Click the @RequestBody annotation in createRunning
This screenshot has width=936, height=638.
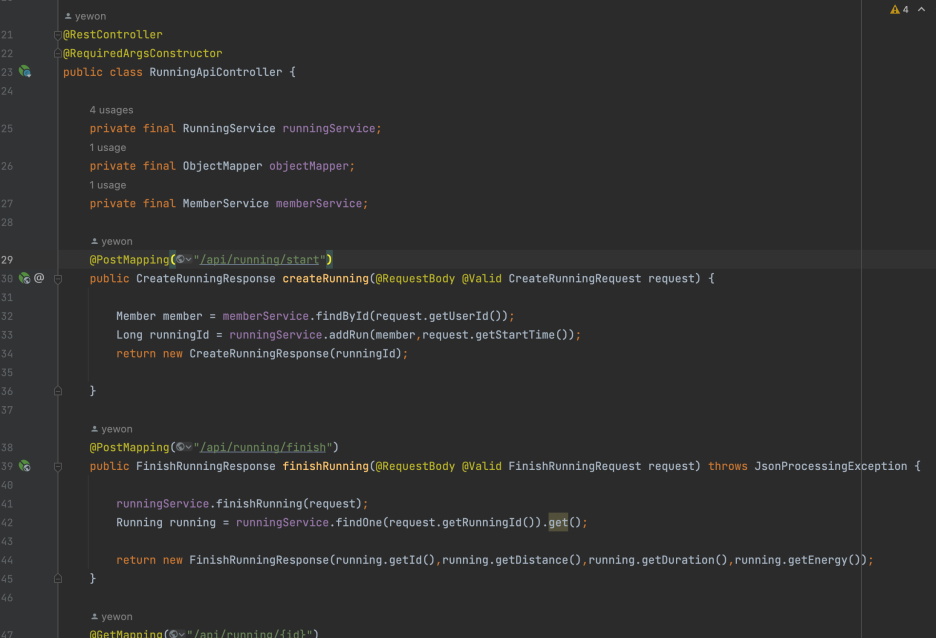415,279
